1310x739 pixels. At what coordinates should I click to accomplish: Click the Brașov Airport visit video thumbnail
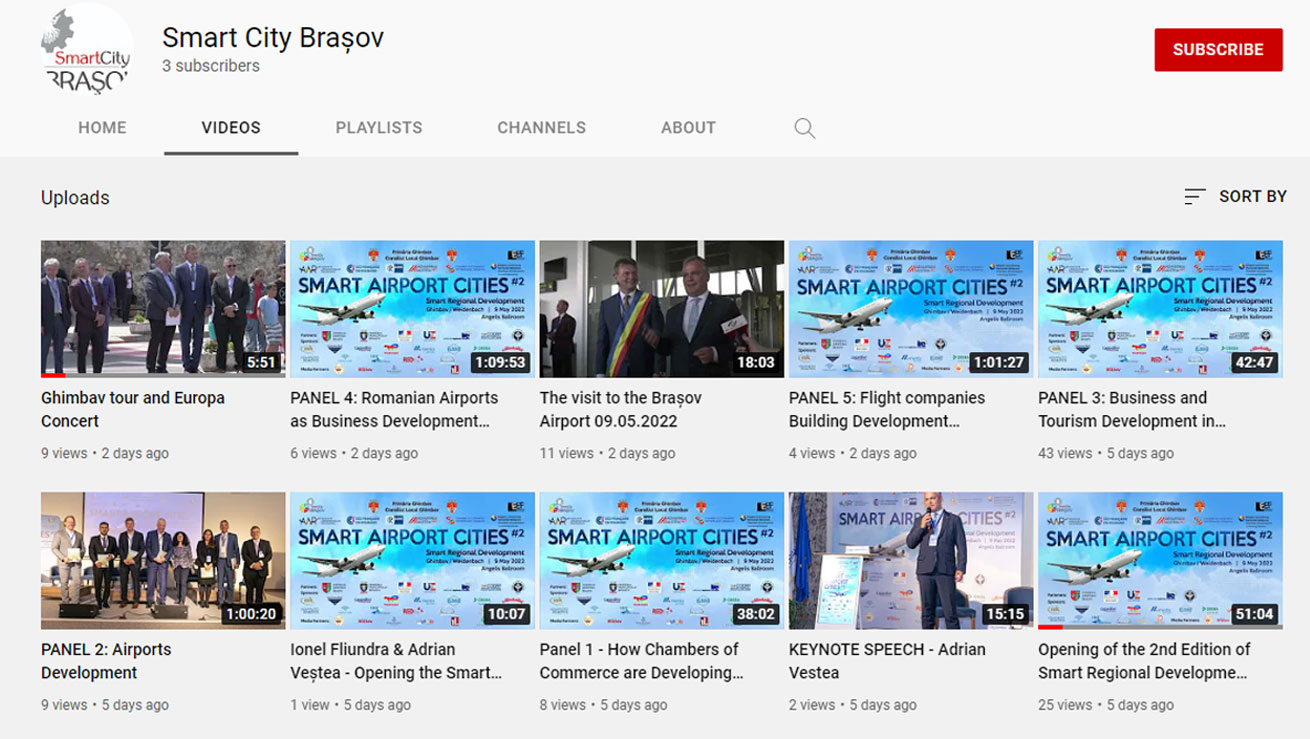click(x=661, y=308)
